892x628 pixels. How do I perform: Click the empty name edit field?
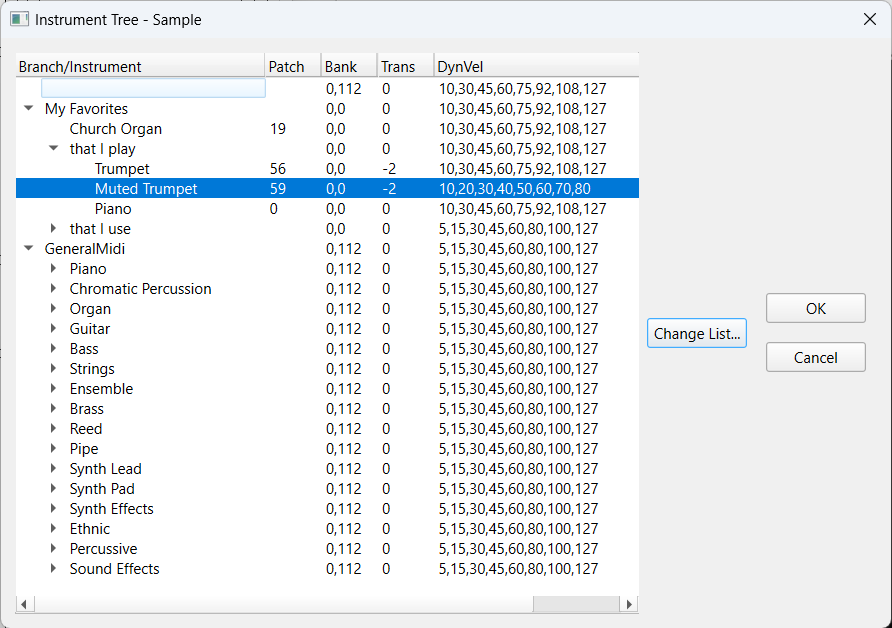153,88
